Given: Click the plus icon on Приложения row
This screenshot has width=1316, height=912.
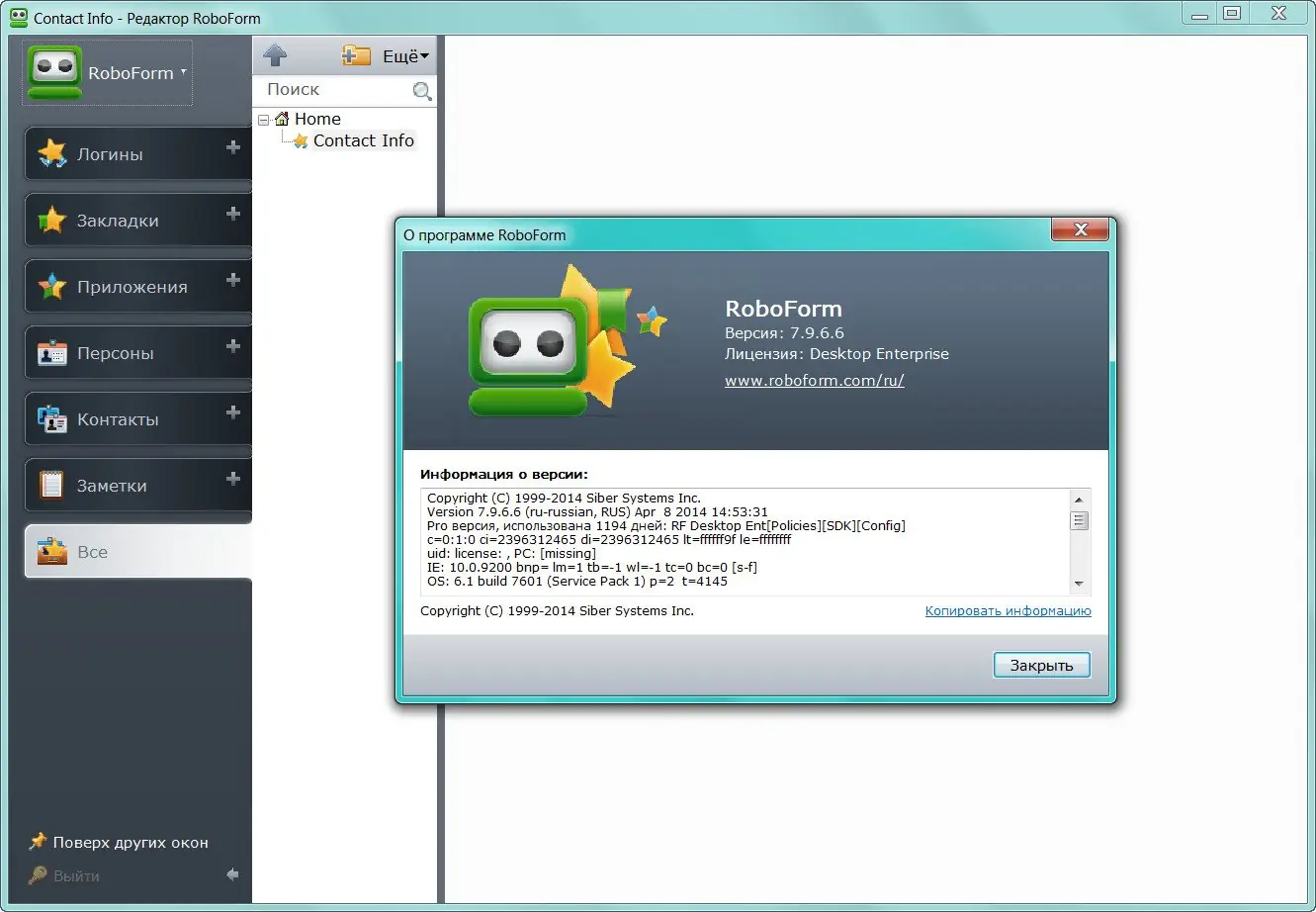Looking at the screenshot, I should [x=233, y=280].
